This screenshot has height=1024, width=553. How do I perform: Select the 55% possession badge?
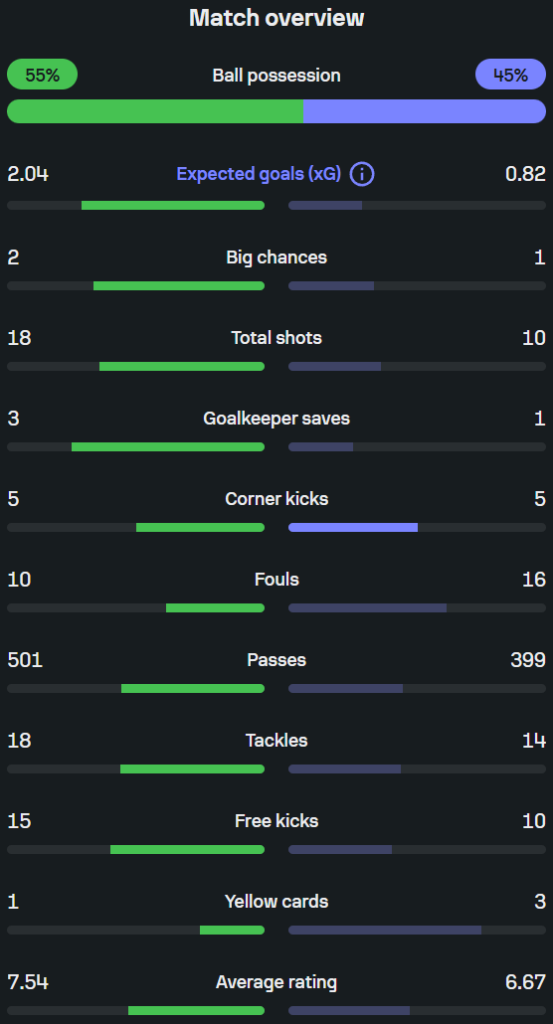[42, 74]
